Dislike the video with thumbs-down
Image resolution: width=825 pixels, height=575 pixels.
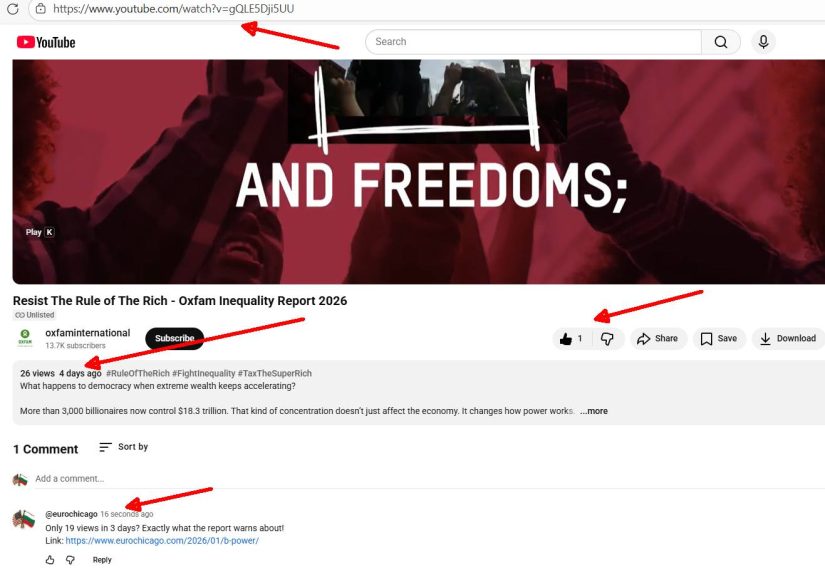pos(607,339)
